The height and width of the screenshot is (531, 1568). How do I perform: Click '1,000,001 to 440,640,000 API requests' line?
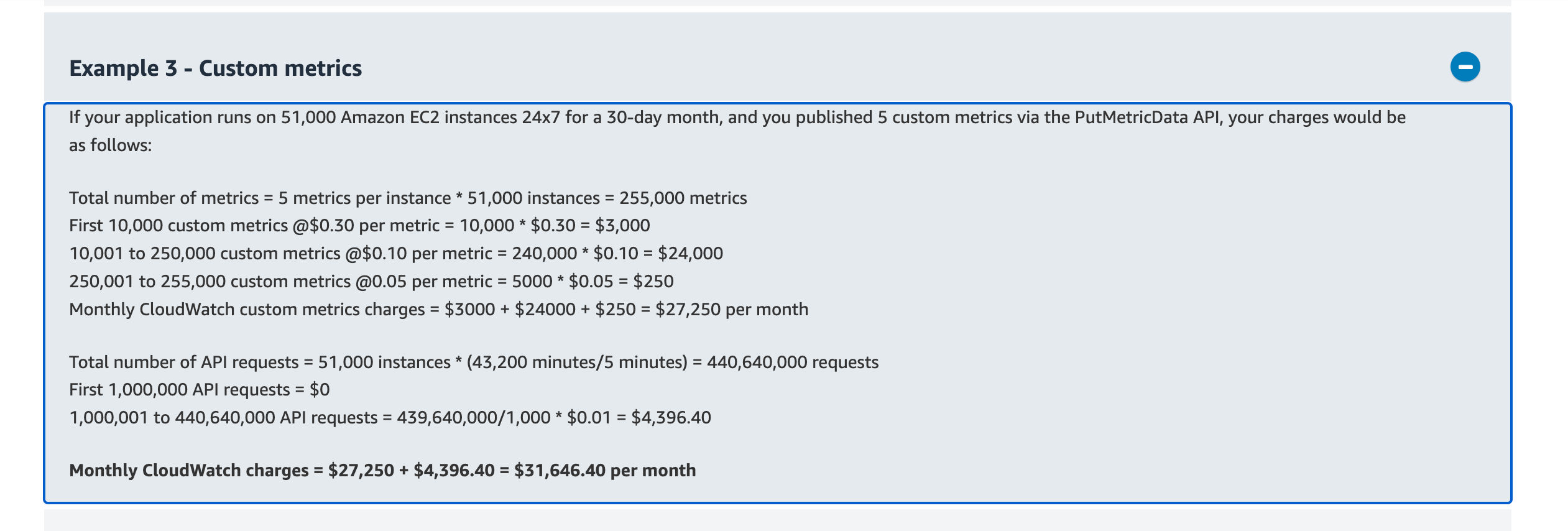(390, 417)
